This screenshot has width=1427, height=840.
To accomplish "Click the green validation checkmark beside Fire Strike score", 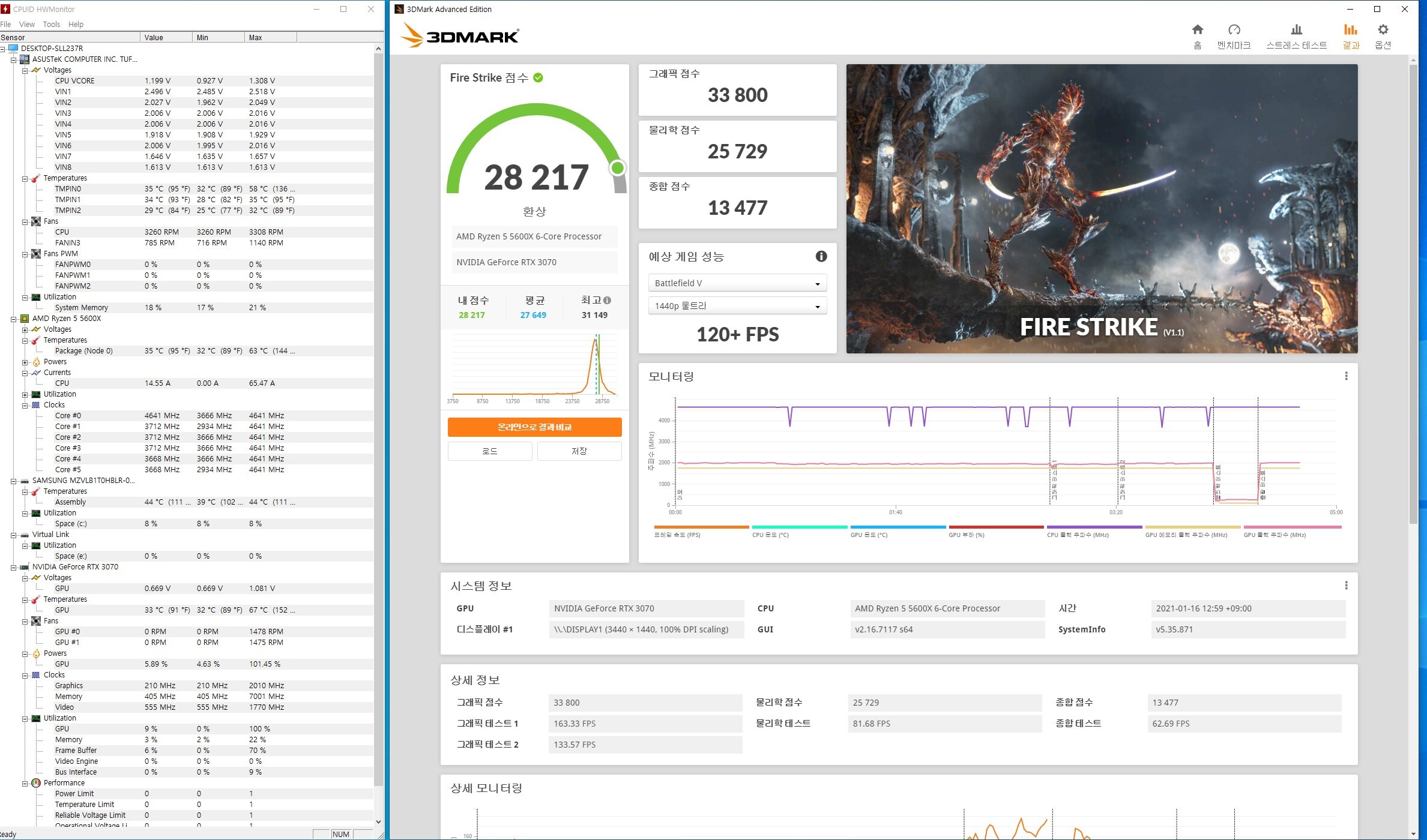I will pos(538,77).
